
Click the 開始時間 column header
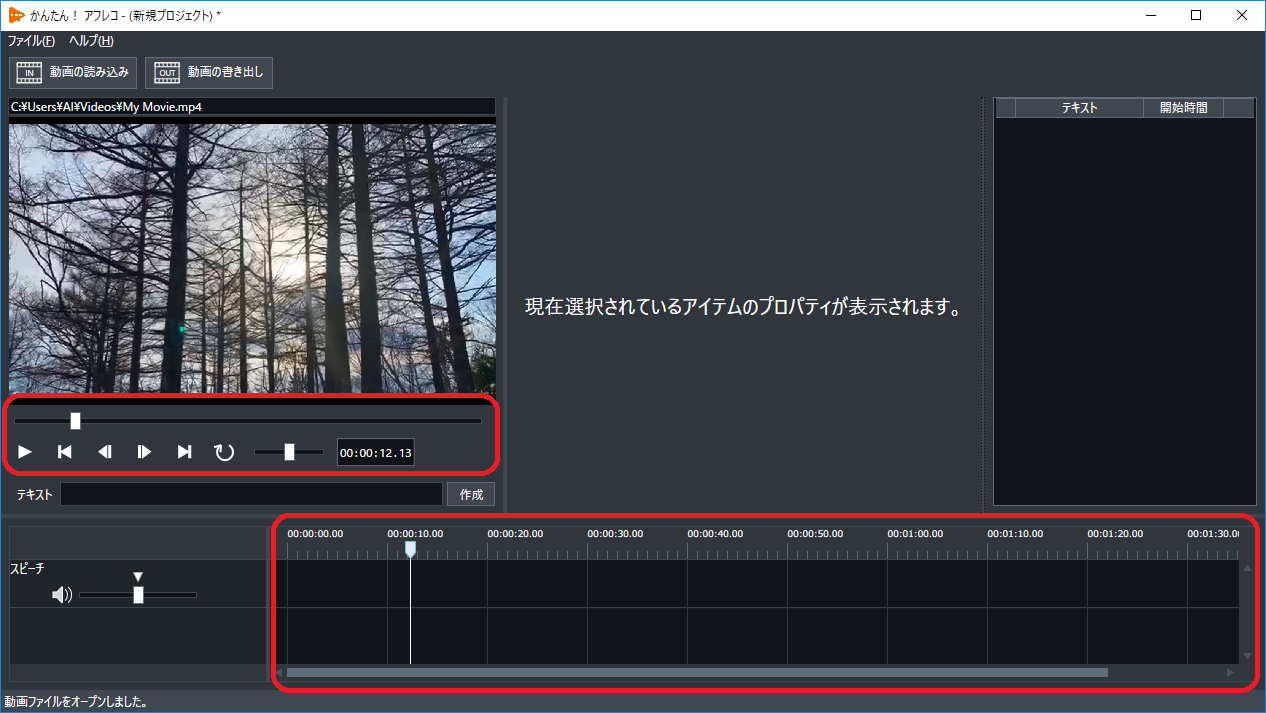[1183, 108]
